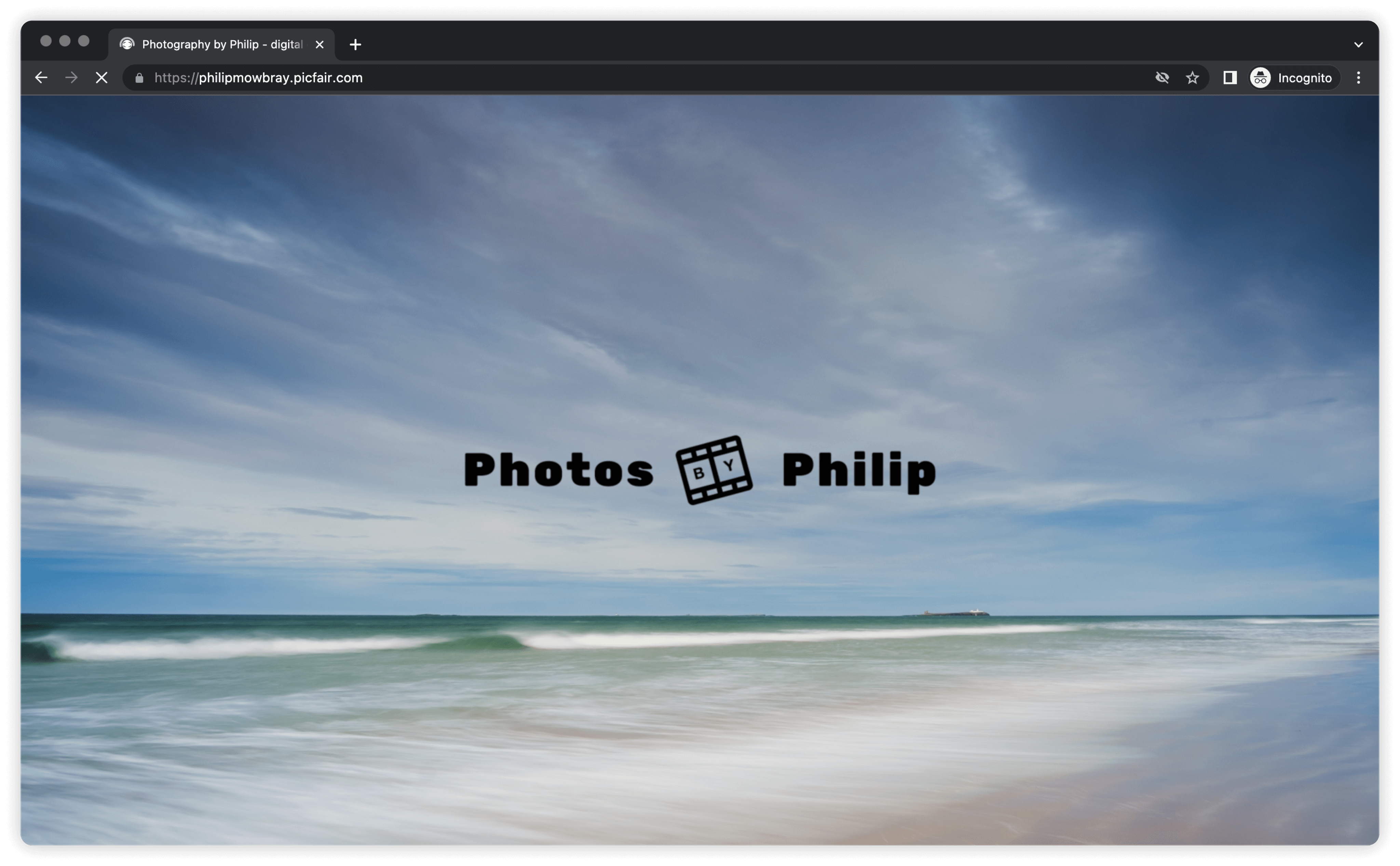Click the film strip BY logo icon
1400x866 pixels.
click(x=714, y=470)
